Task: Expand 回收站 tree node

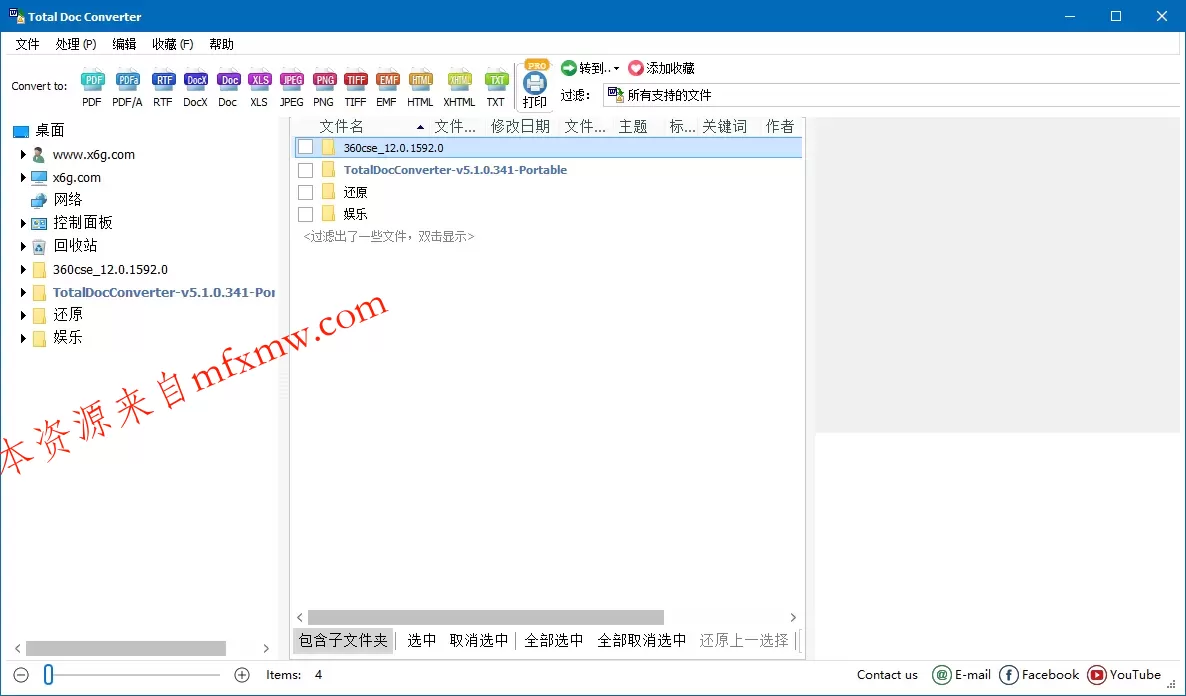Action: coord(23,247)
